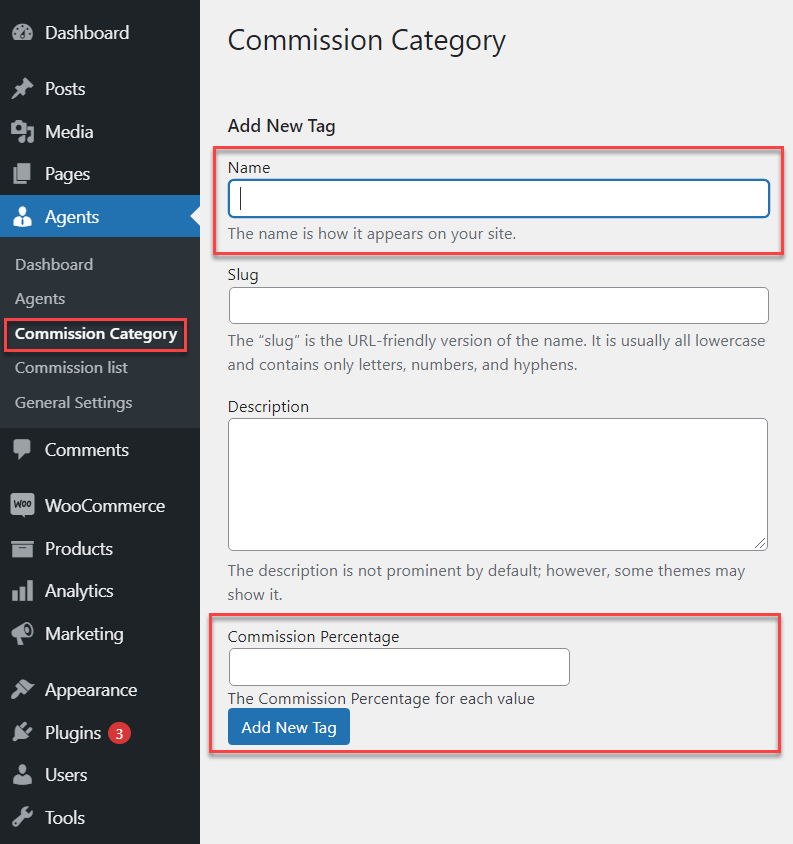Click the Tools wrench icon
Screen dimensions: 793x844
tap(22, 817)
